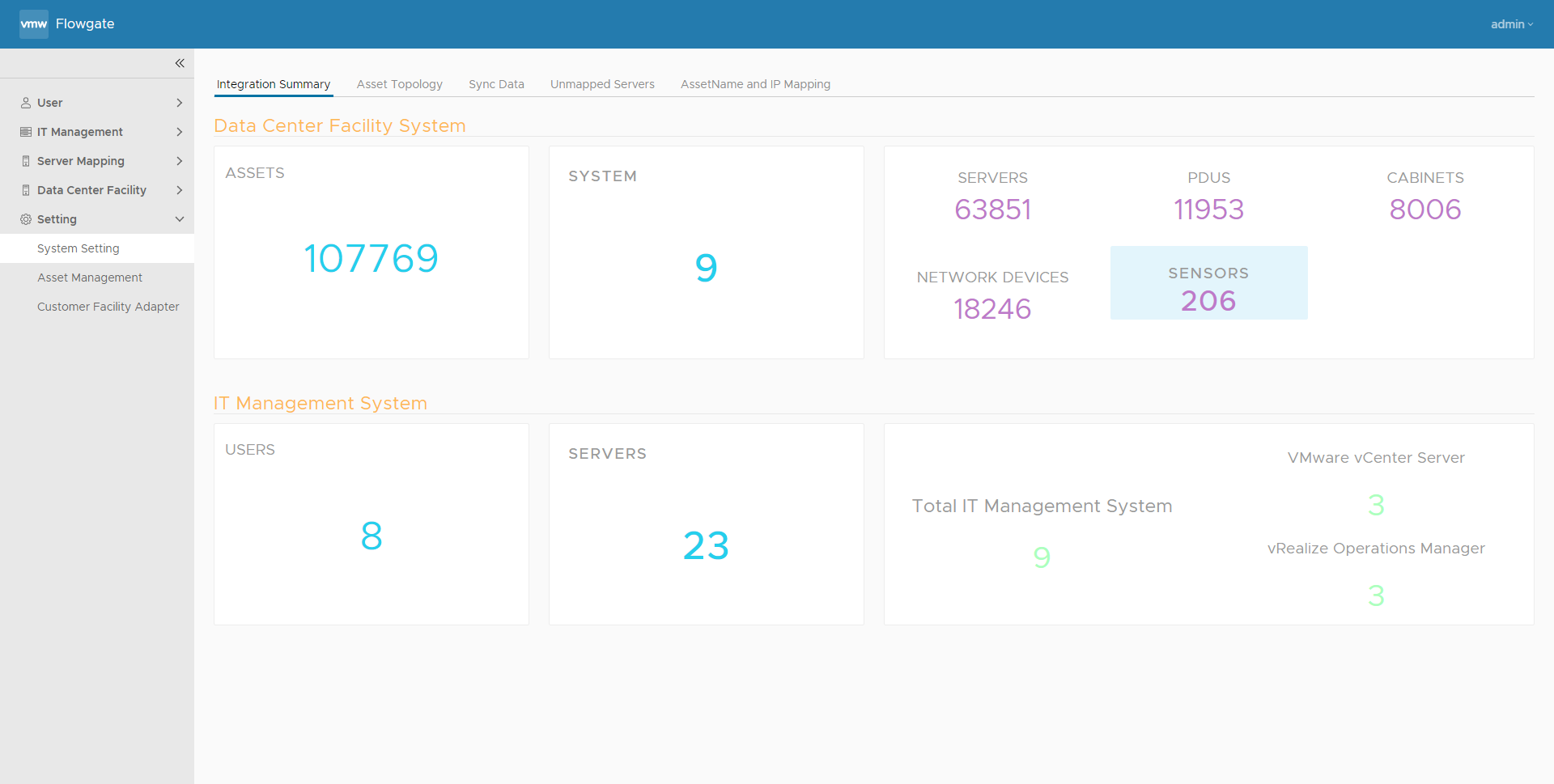Open the Unmapped Servers tab
The height and width of the screenshot is (784, 1554).
(602, 84)
